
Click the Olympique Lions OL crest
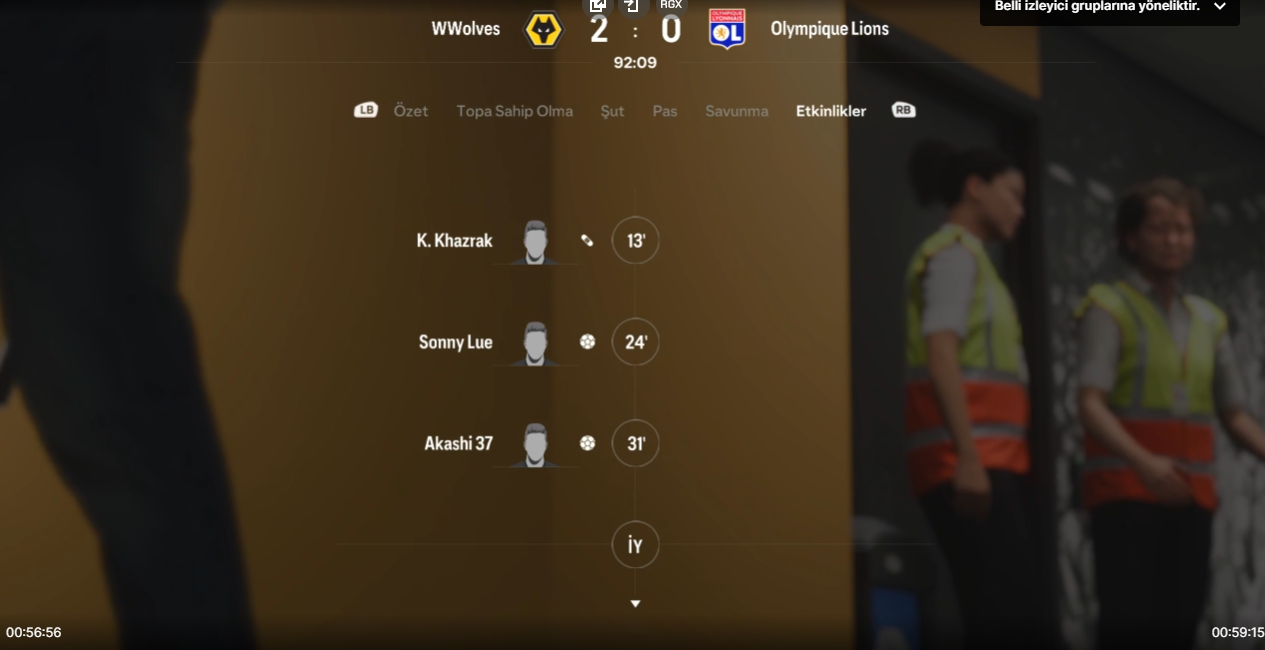[727, 29]
